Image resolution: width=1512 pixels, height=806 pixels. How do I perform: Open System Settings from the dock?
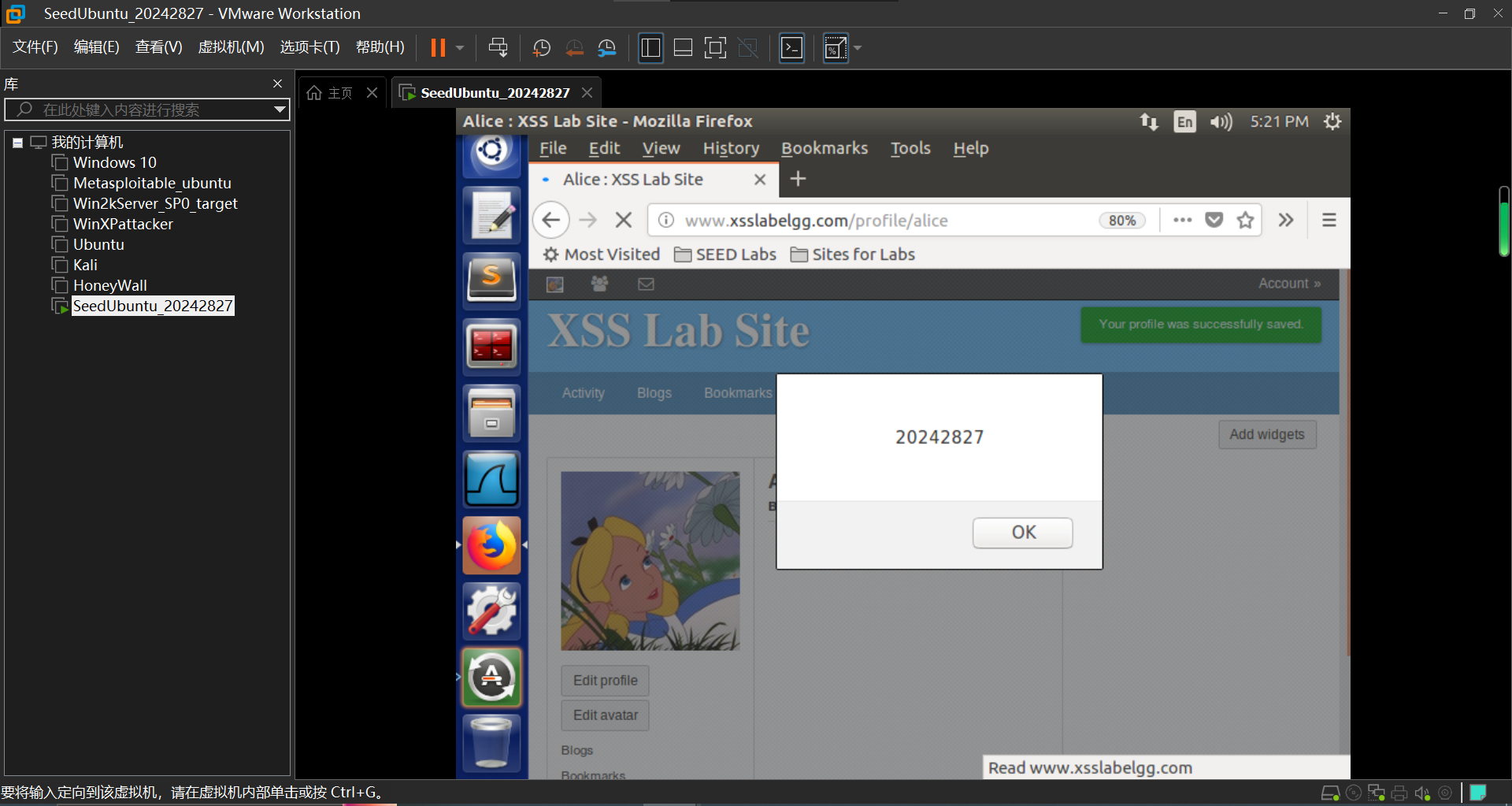point(491,611)
